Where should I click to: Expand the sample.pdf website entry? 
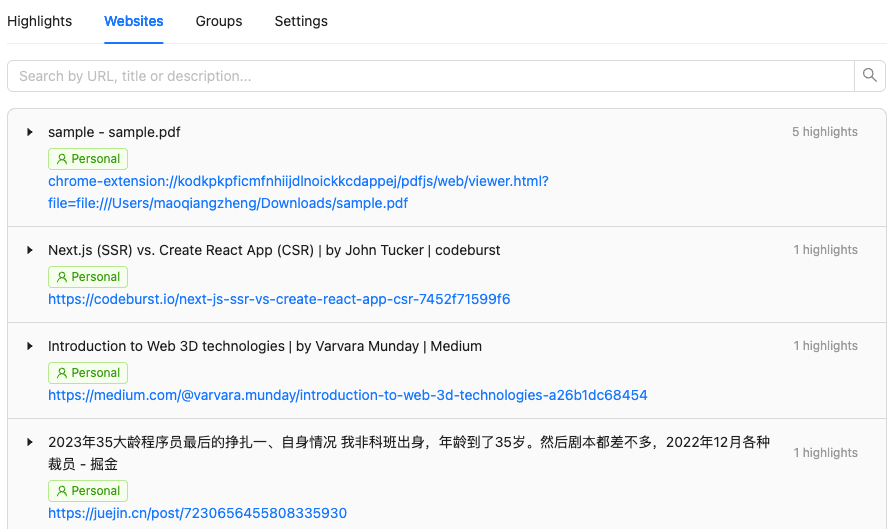pyautogui.click(x=30, y=132)
